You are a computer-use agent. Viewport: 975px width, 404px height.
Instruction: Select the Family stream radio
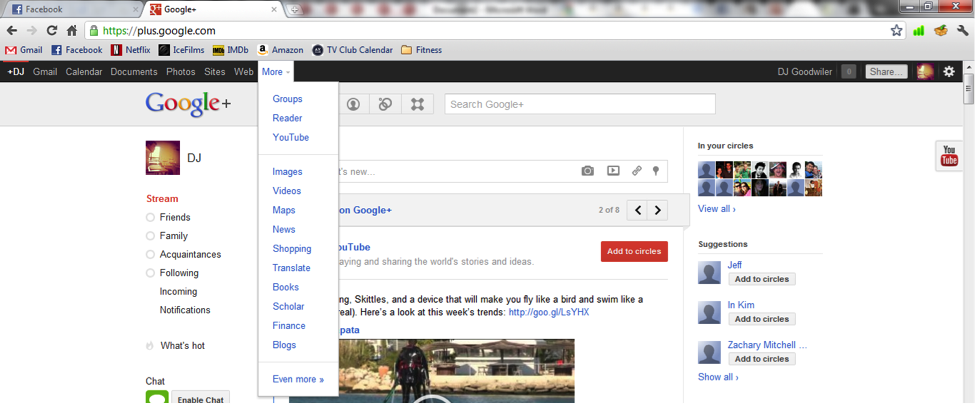point(150,236)
